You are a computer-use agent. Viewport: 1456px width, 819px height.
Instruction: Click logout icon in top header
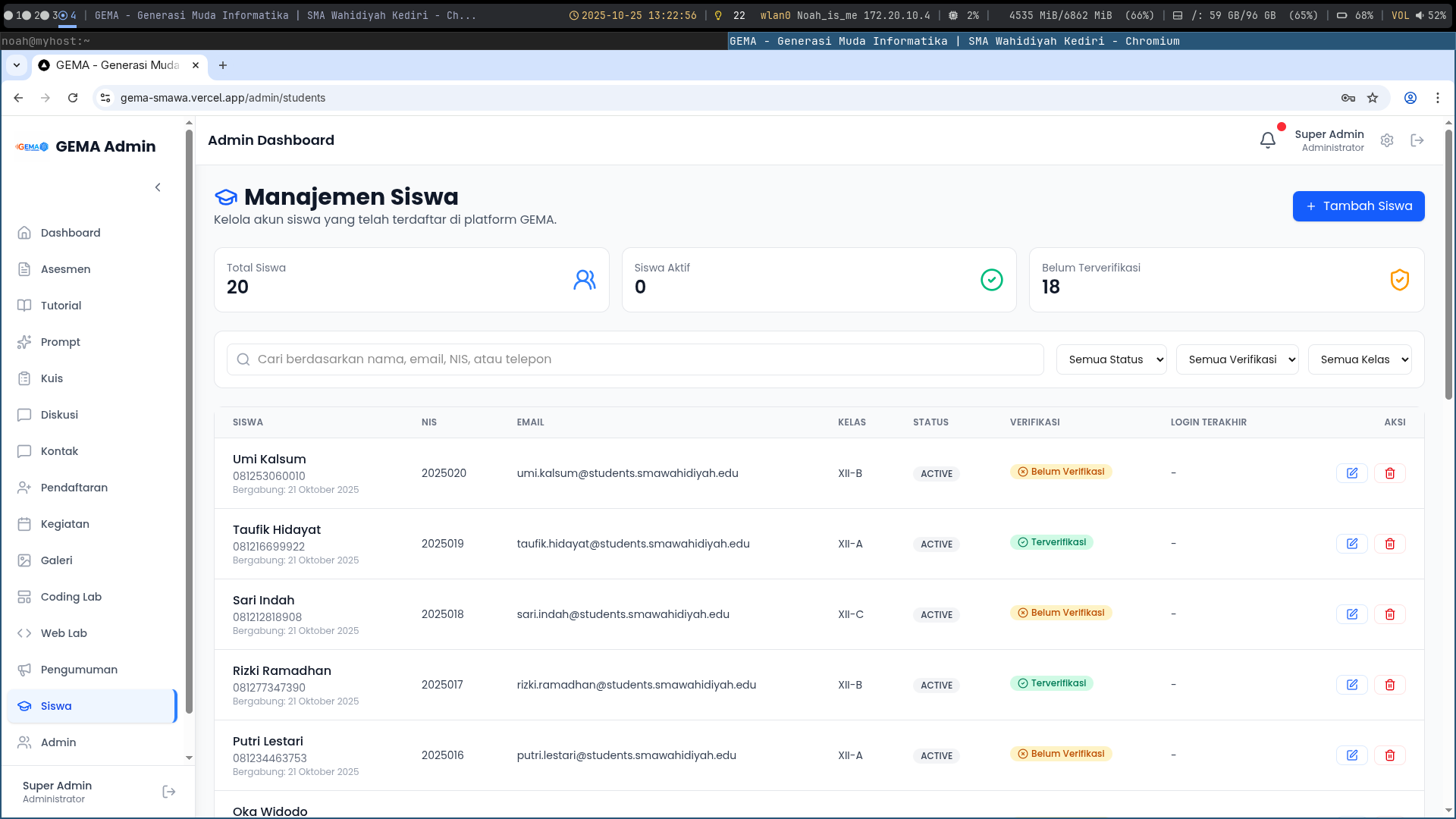pyautogui.click(x=1417, y=140)
